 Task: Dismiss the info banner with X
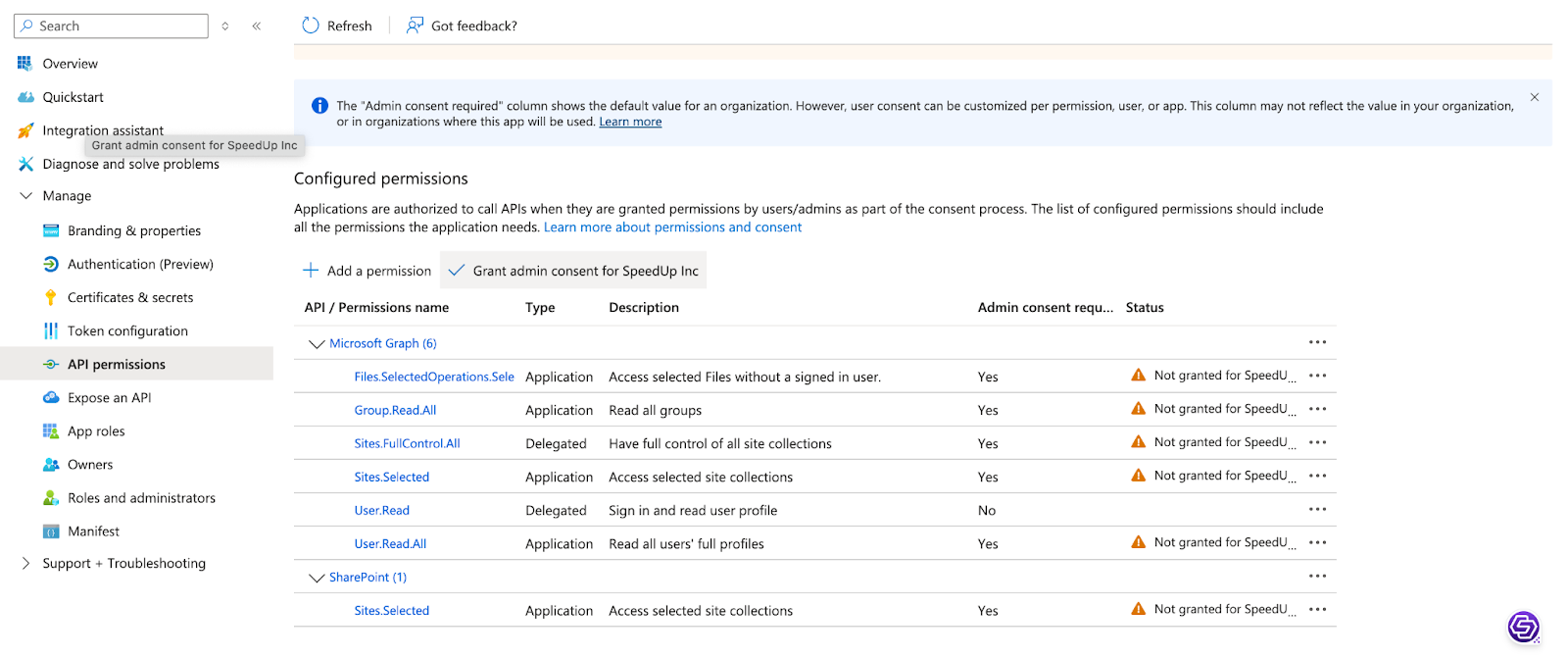point(1535,97)
